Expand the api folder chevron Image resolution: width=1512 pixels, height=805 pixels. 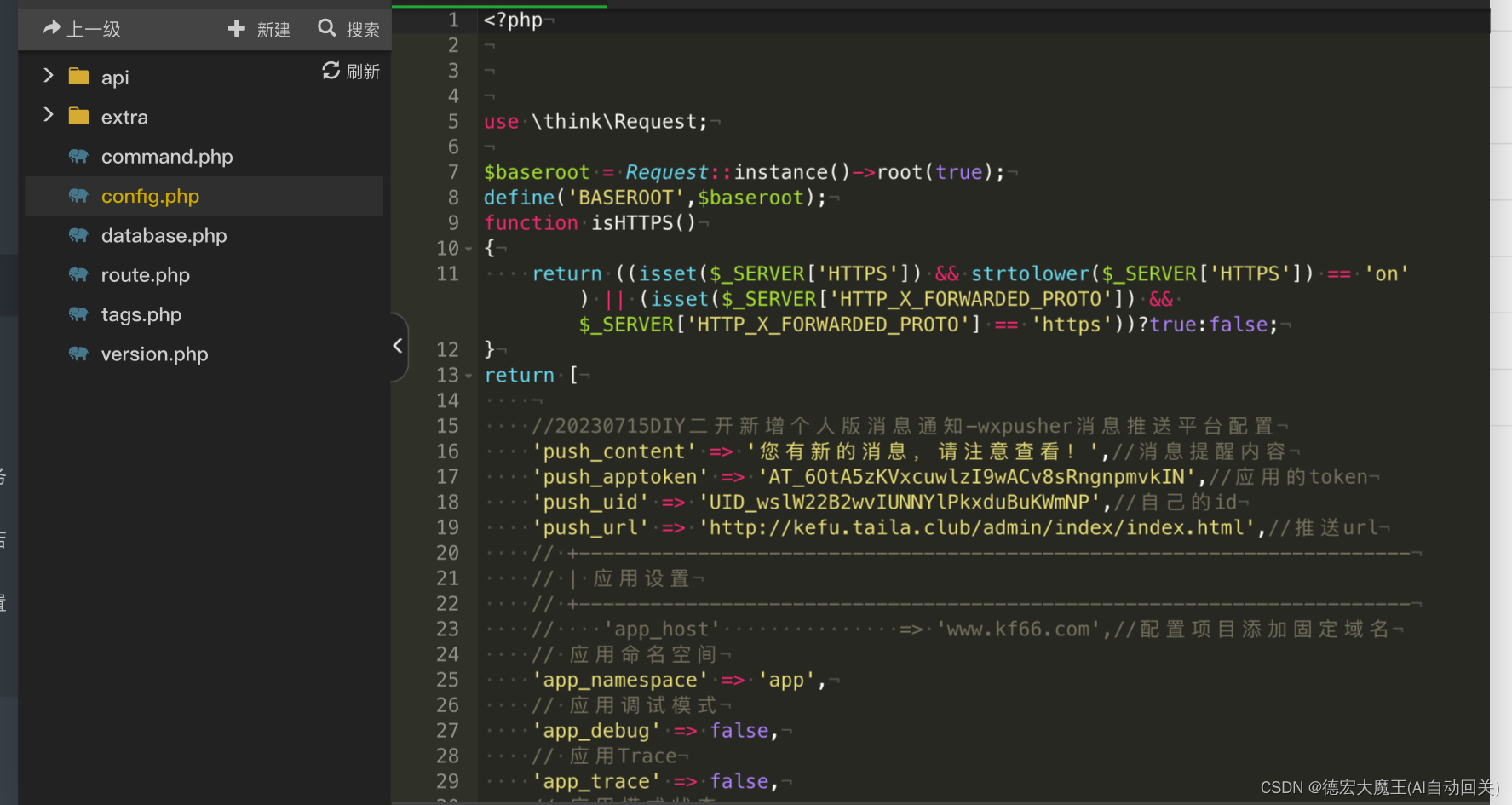(x=49, y=76)
